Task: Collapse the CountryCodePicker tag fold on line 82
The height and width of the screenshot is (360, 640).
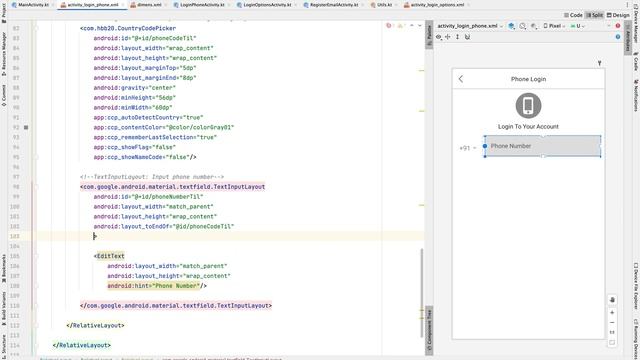Action: 36,28
